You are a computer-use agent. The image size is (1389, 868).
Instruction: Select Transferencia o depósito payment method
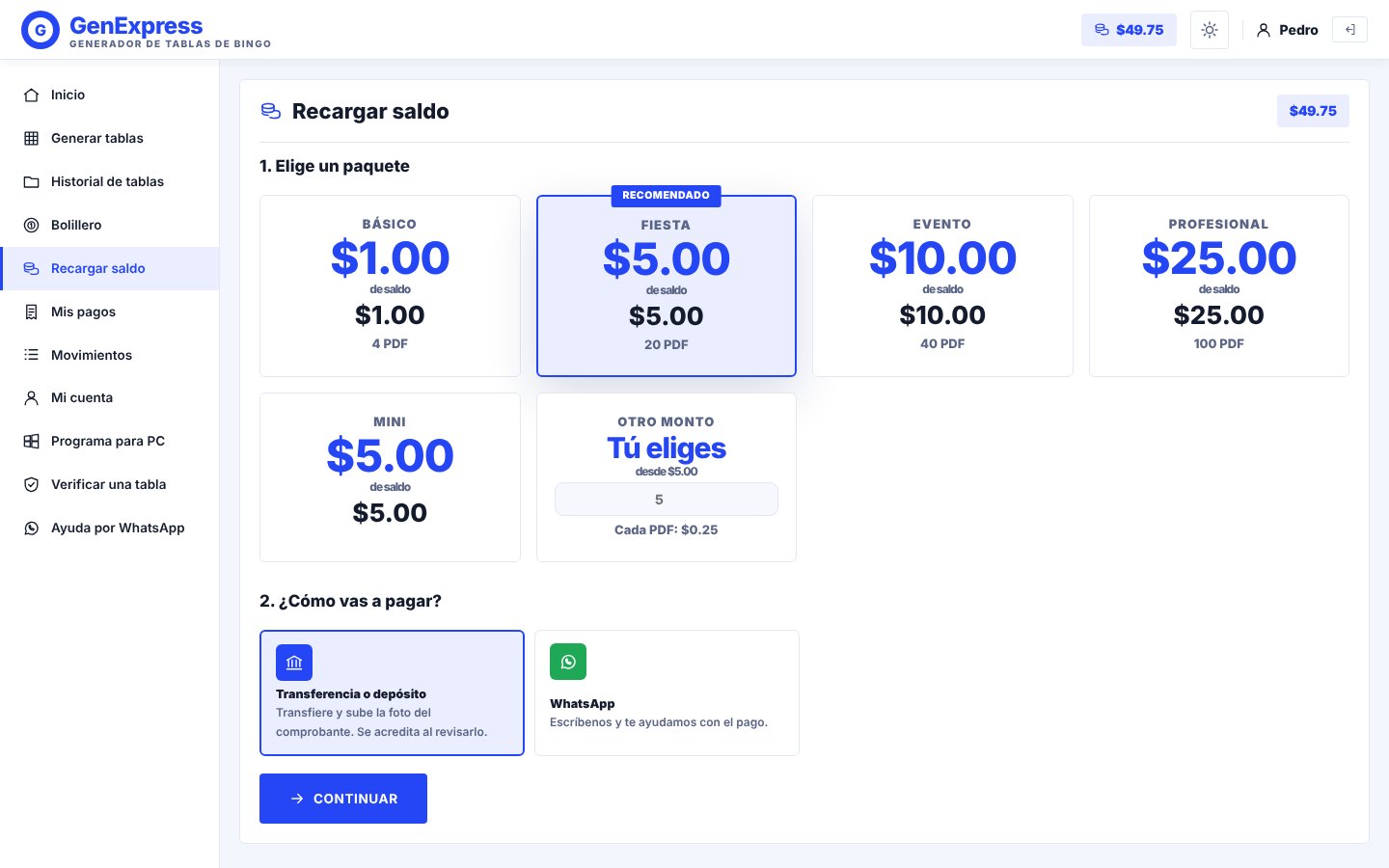coord(392,692)
